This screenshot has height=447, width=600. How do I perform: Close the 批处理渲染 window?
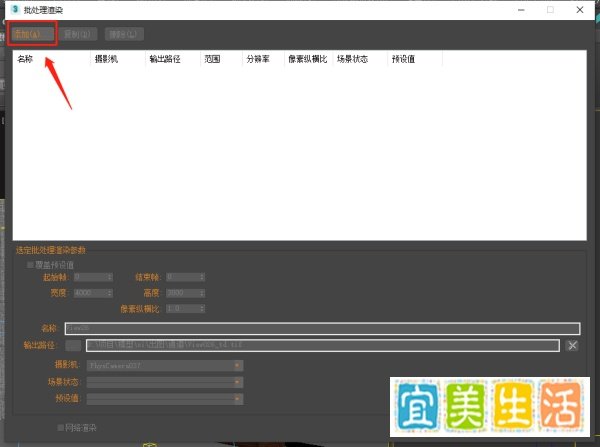tap(580, 10)
